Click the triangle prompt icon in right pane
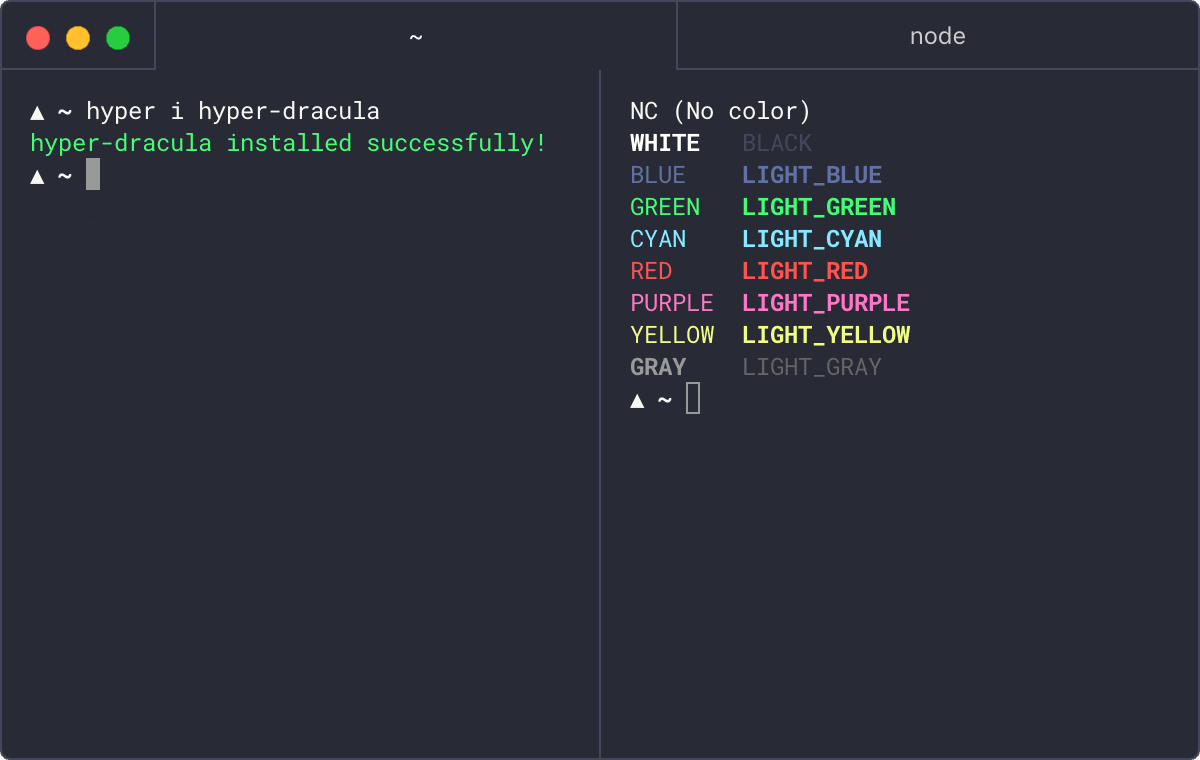 click(x=637, y=401)
